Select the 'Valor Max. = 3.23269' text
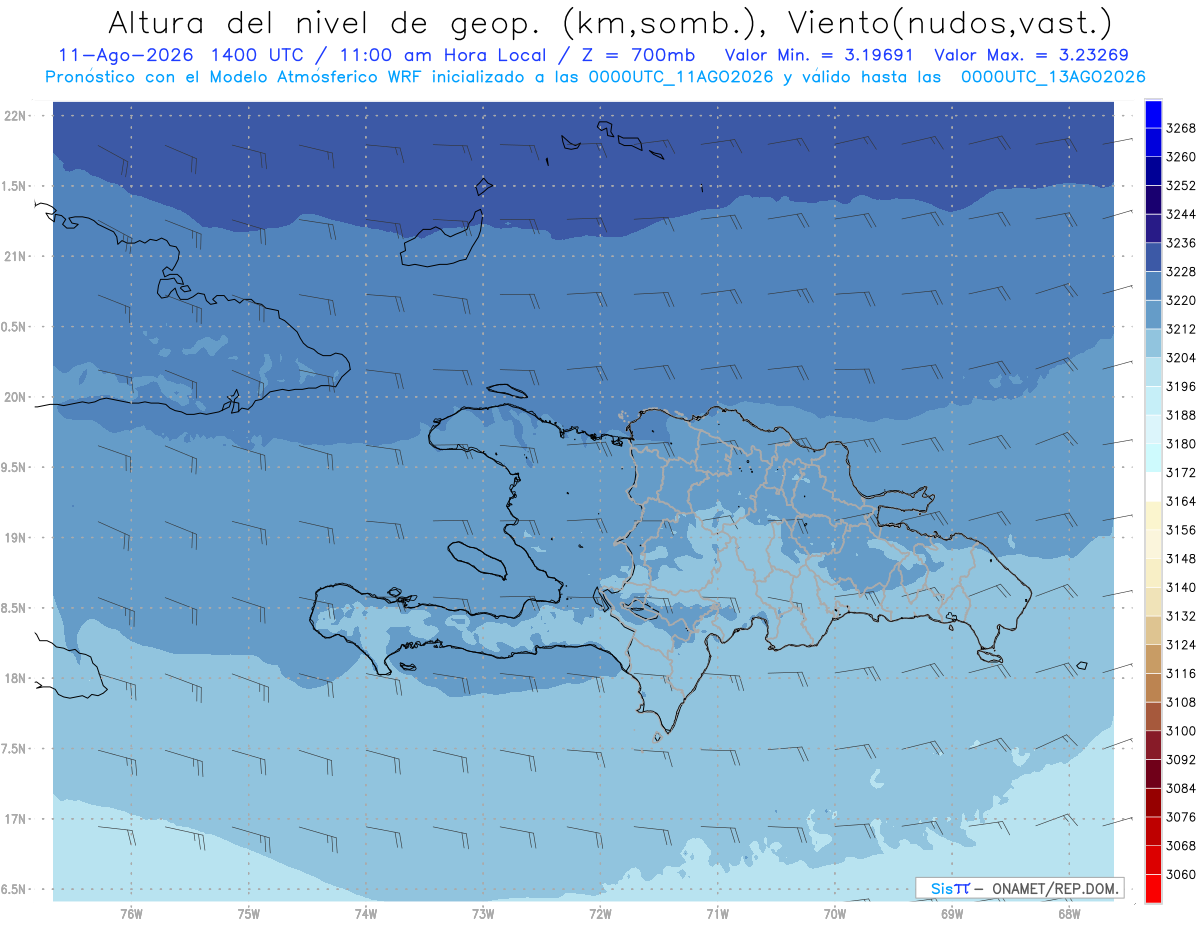1200x927 pixels. coord(1032,55)
